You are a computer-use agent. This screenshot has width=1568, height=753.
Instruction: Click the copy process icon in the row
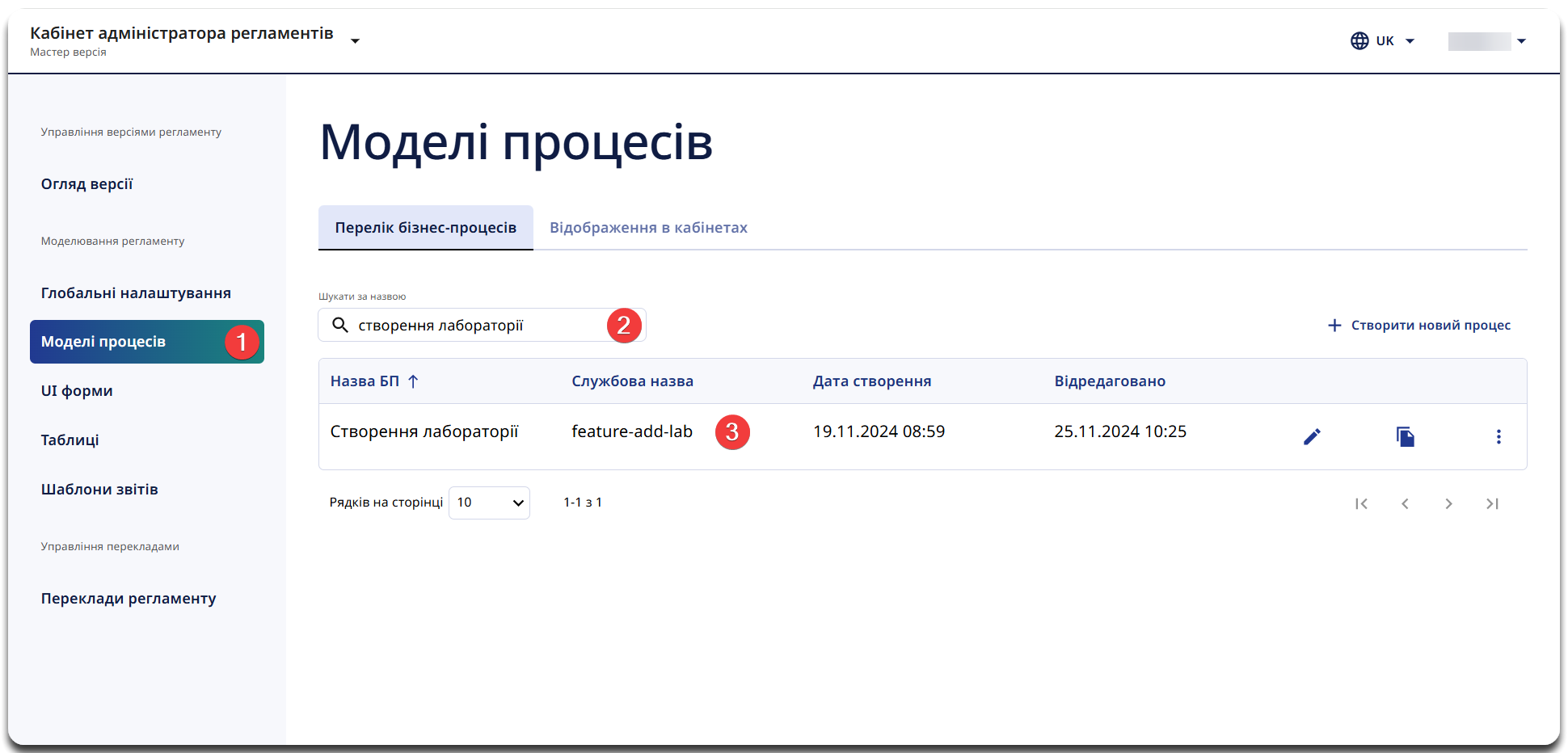[1406, 437]
